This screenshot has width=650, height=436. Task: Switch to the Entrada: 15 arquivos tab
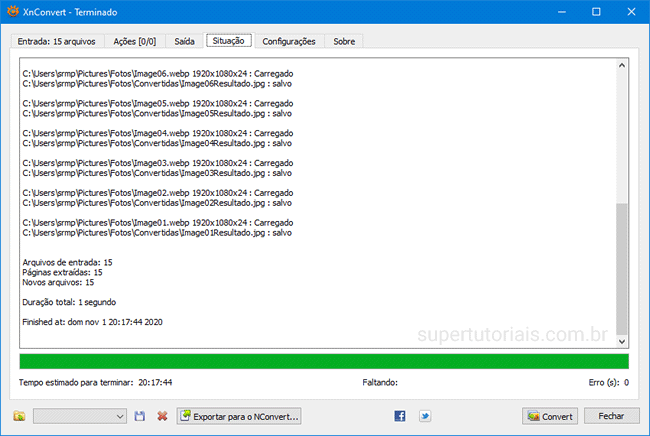[x=54, y=41]
